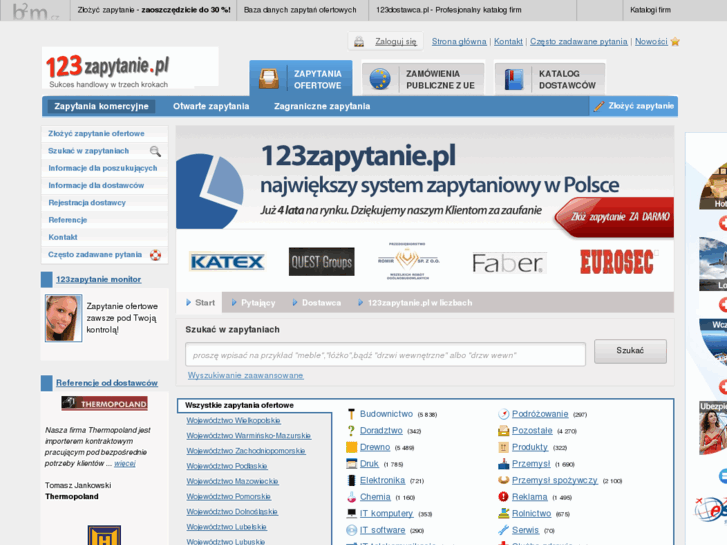The width and height of the screenshot is (727, 545).
Task: Click the KATEX logo
Action: [x=227, y=262]
